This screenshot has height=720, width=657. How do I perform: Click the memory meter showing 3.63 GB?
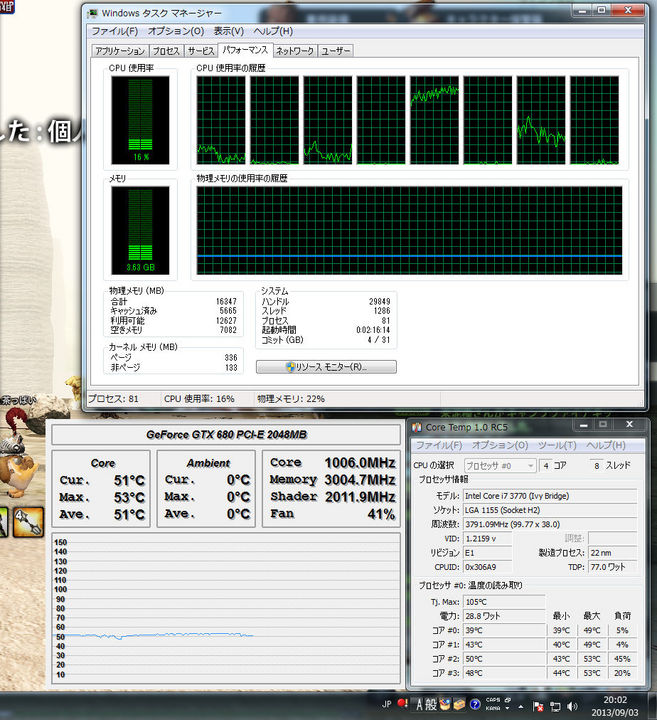(x=140, y=230)
